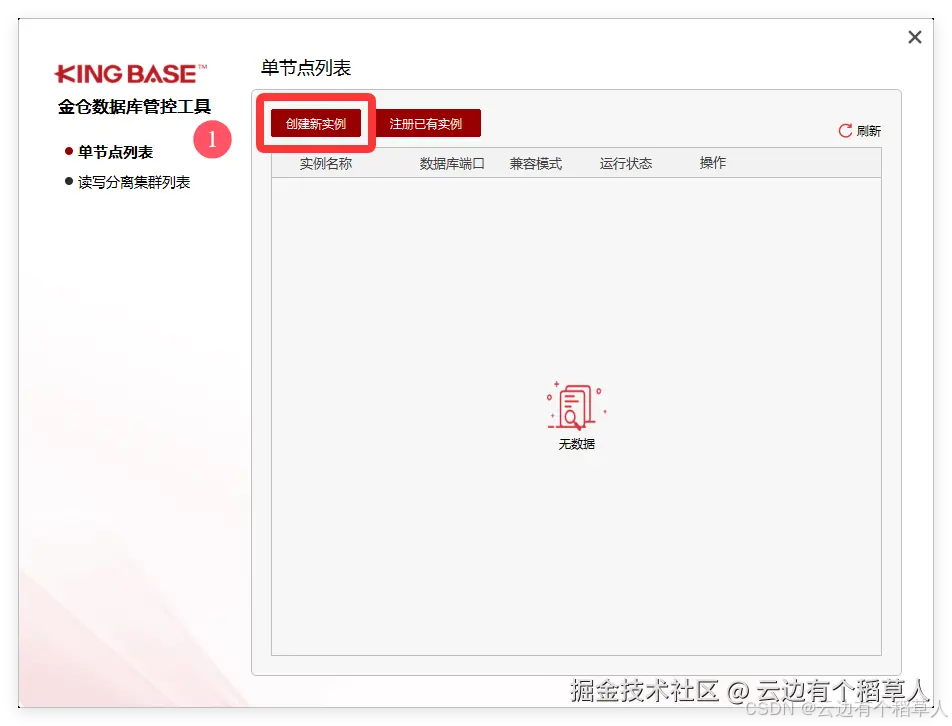Click the 操作 column header
The width and height of the screenshot is (952, 726).
(712, 163)
